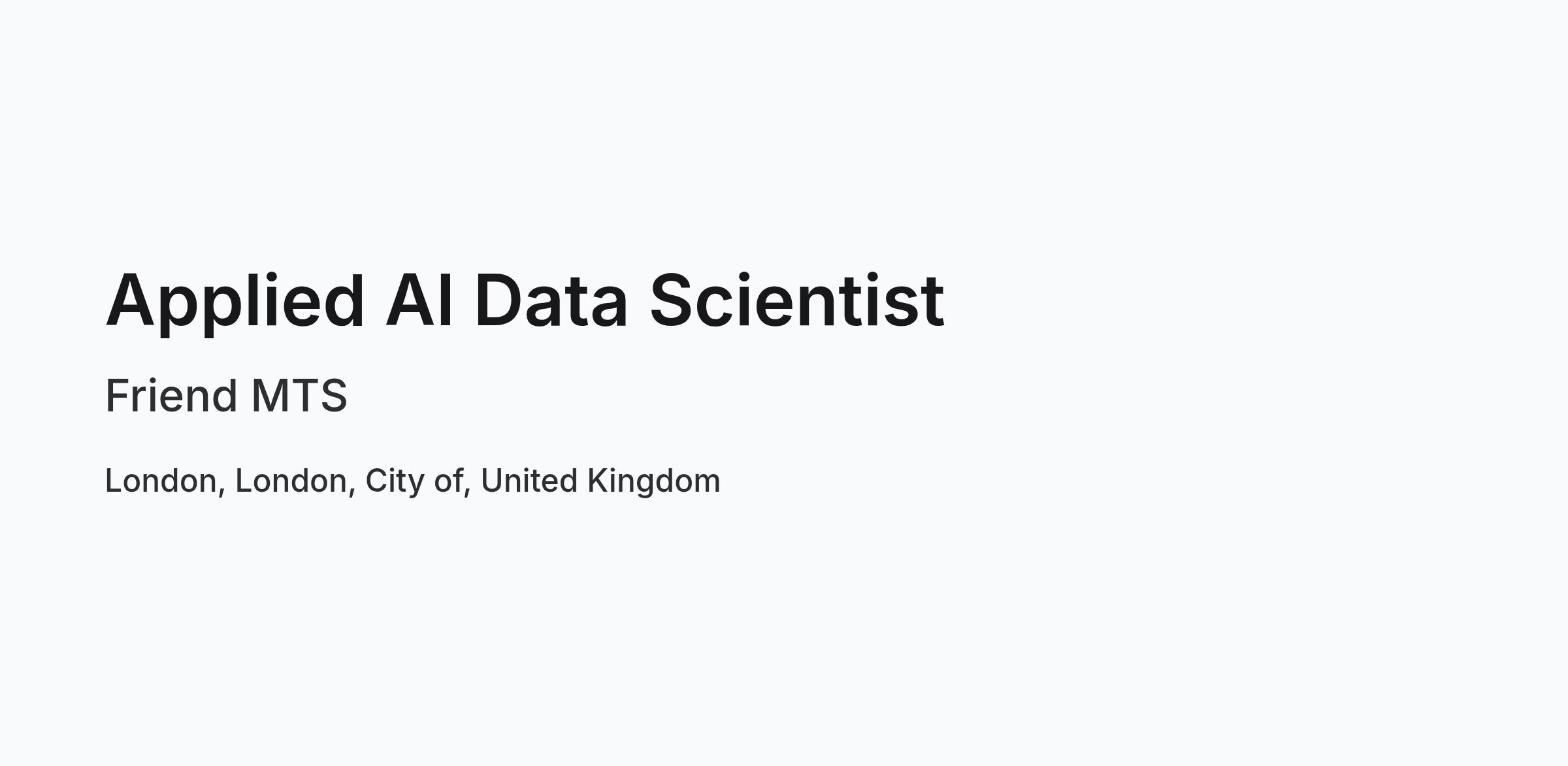Click the second London in the location

pyautogui.click(x=291, y=481)
